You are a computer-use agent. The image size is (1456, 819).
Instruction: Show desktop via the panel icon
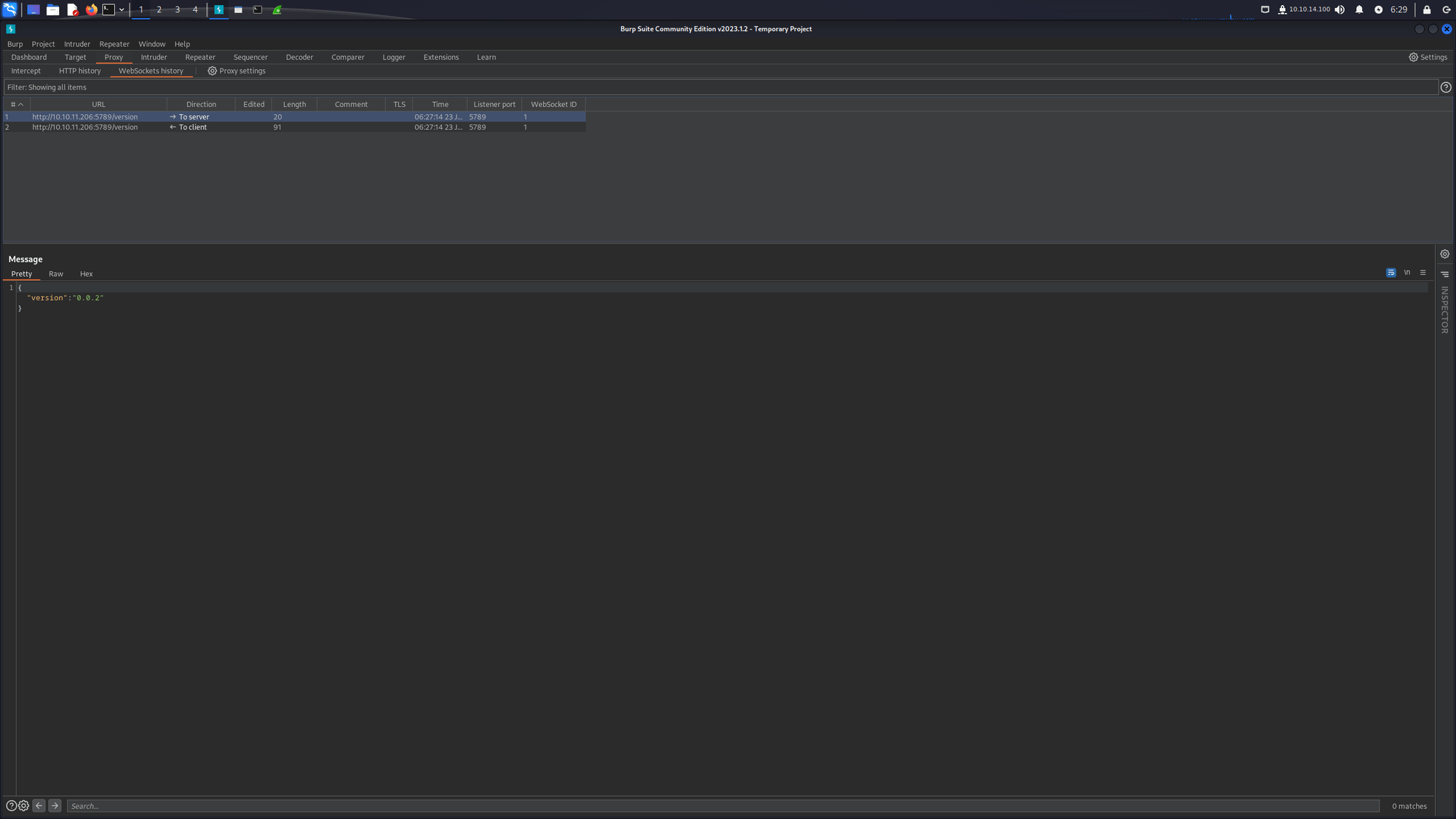(33, 9)
